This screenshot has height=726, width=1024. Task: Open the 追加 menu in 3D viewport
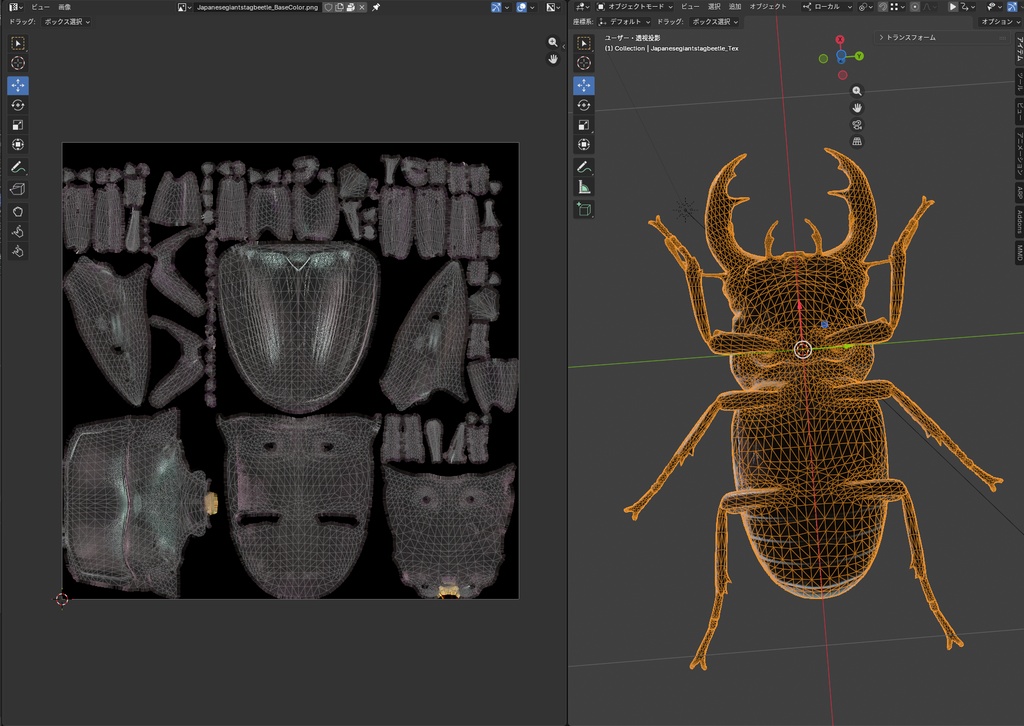pos(735,7)
